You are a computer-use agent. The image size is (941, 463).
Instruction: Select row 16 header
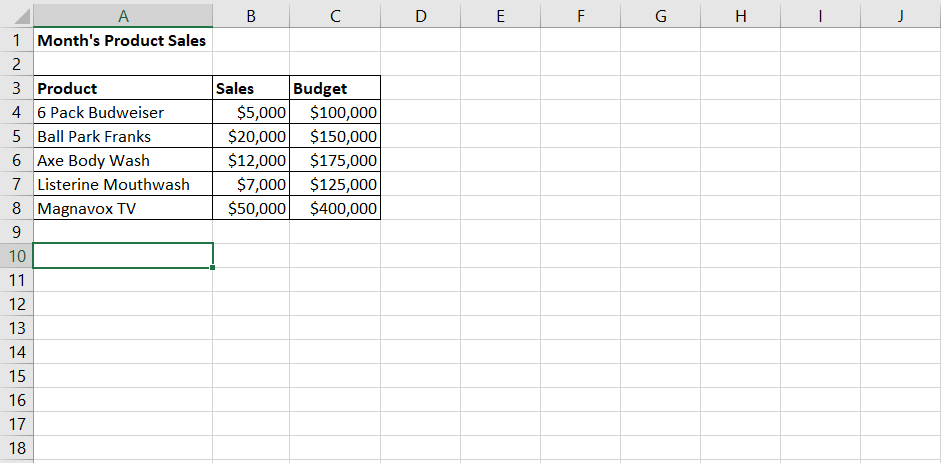pos(17,400)
